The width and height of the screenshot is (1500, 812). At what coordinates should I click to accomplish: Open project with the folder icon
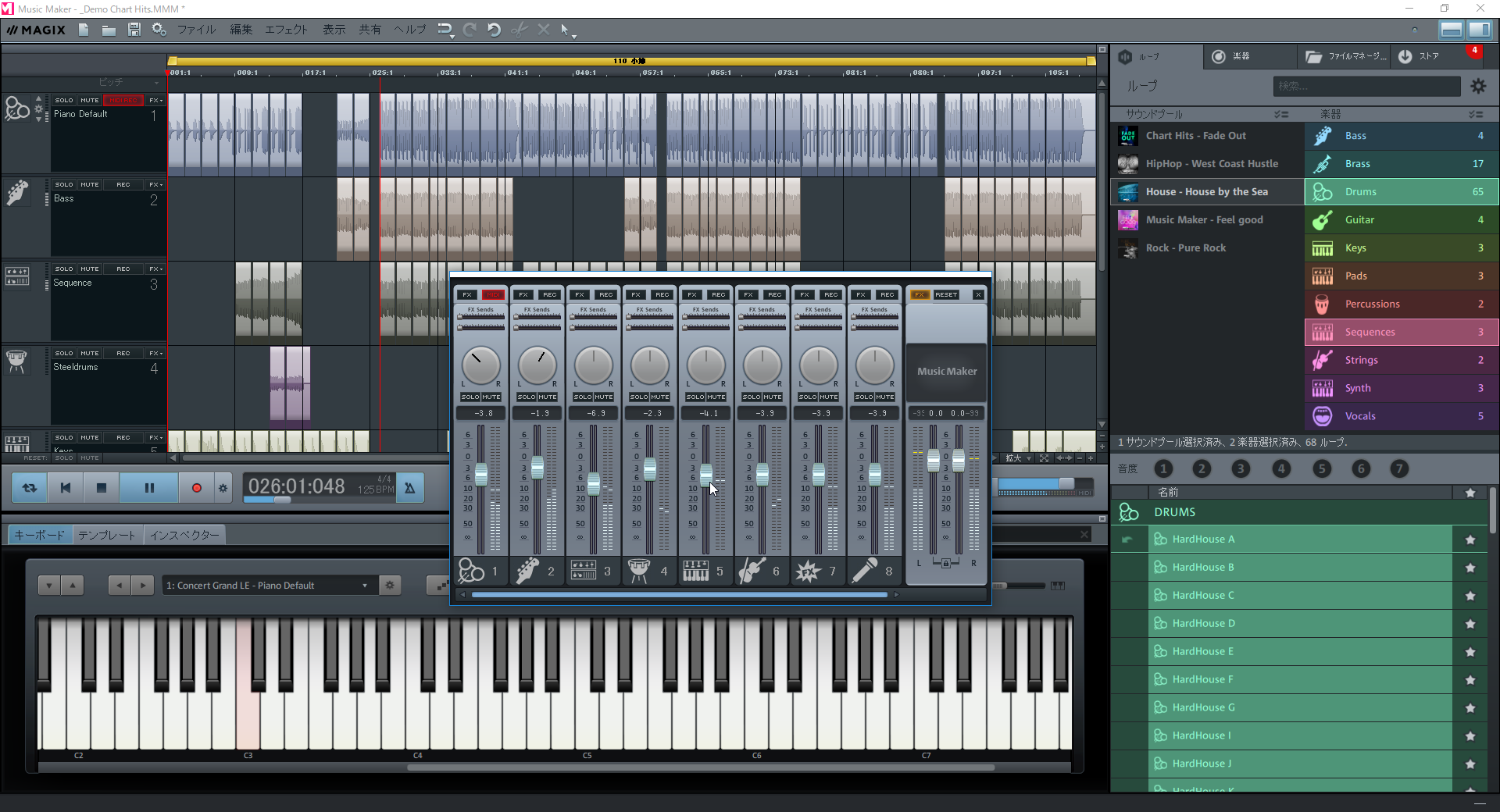[109, 30]
